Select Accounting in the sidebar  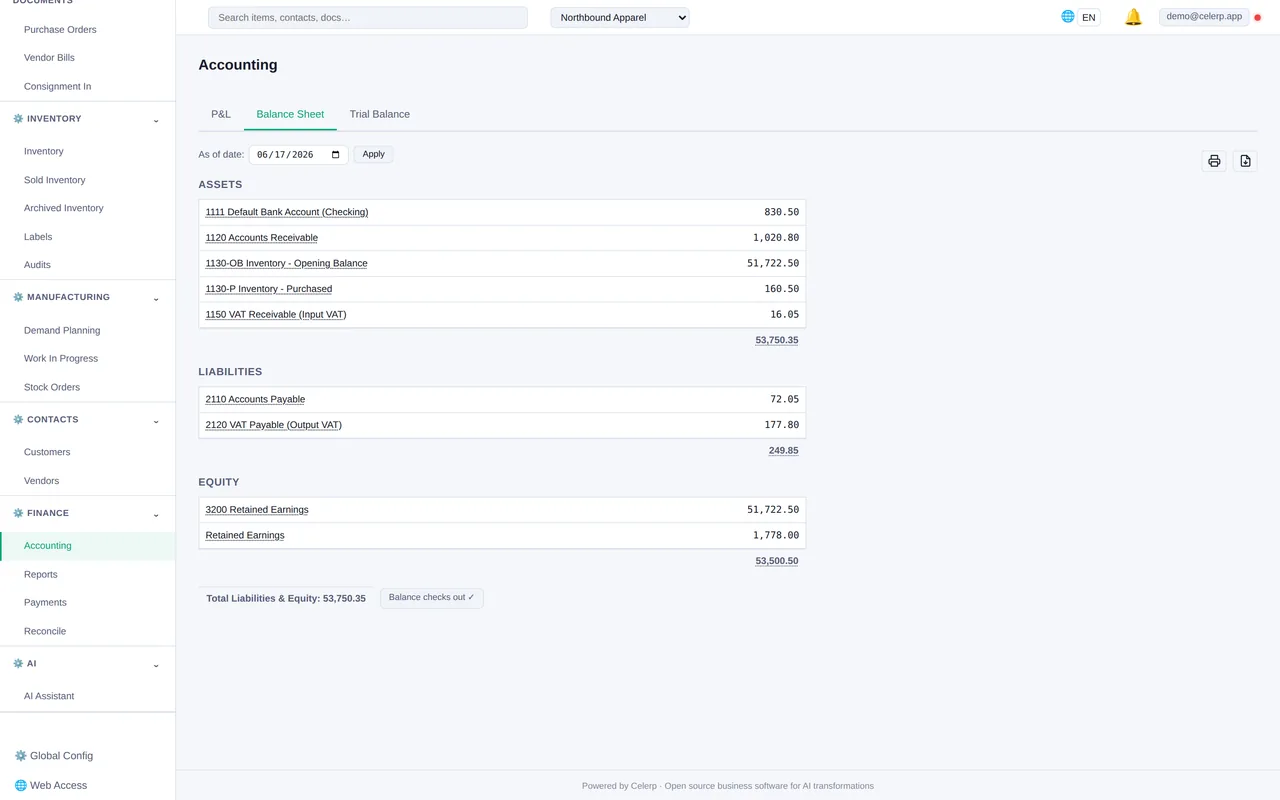88,546
